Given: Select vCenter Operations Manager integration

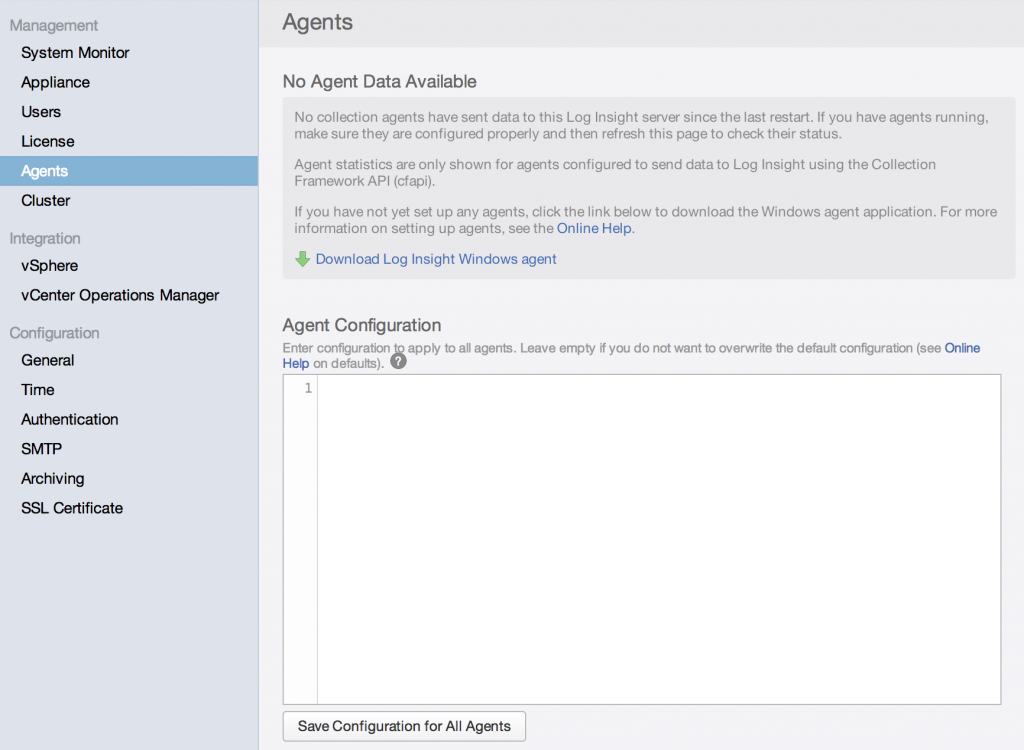Looking at the screenshot, I should [120, 295].
